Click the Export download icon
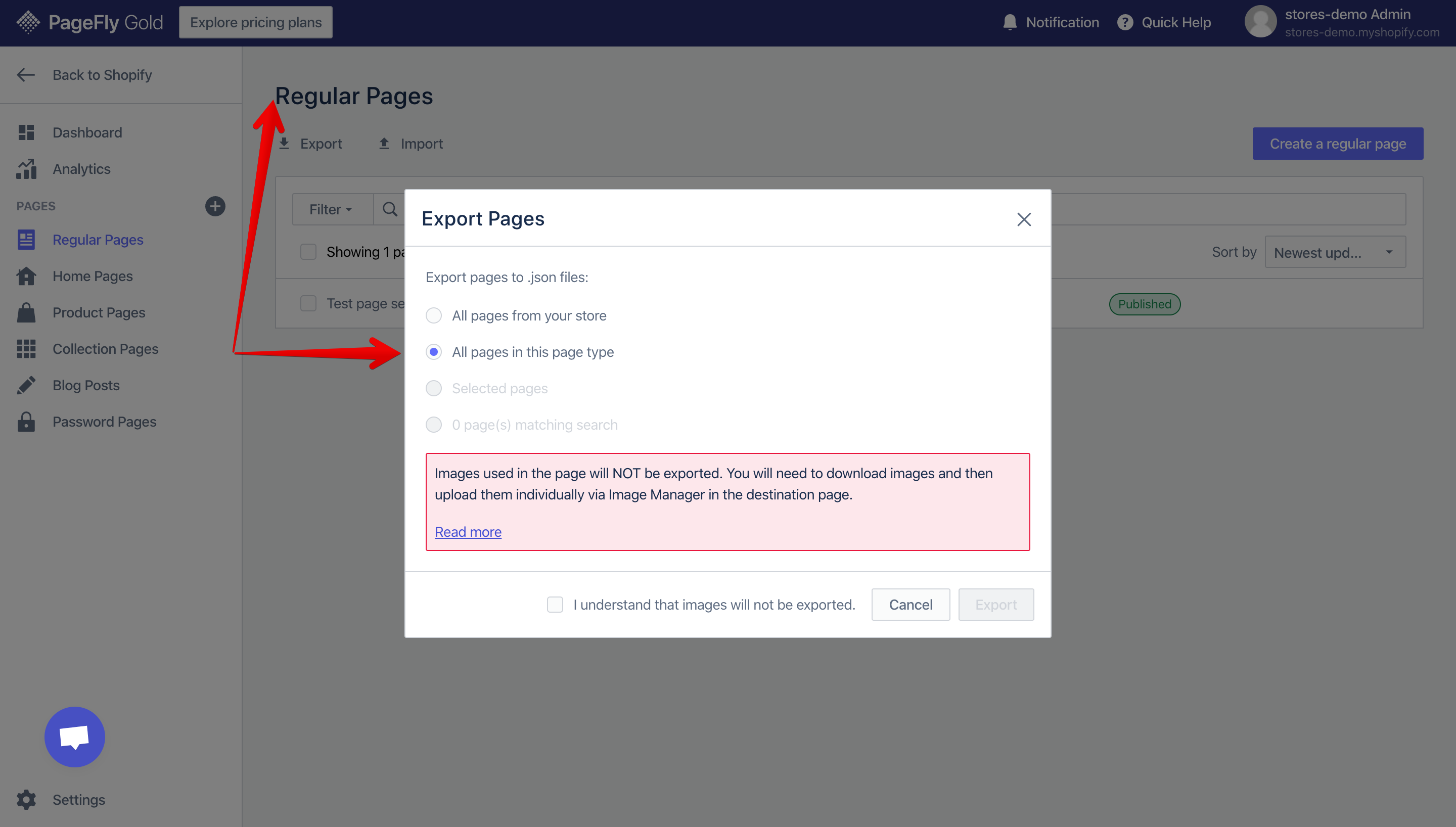 click(x=284, y=143)
